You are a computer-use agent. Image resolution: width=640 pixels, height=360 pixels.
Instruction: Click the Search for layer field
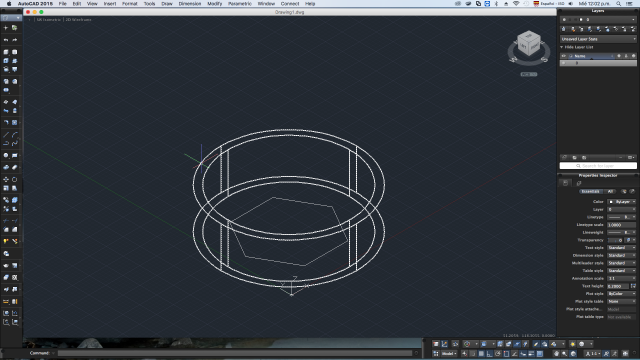pos(598,166)
